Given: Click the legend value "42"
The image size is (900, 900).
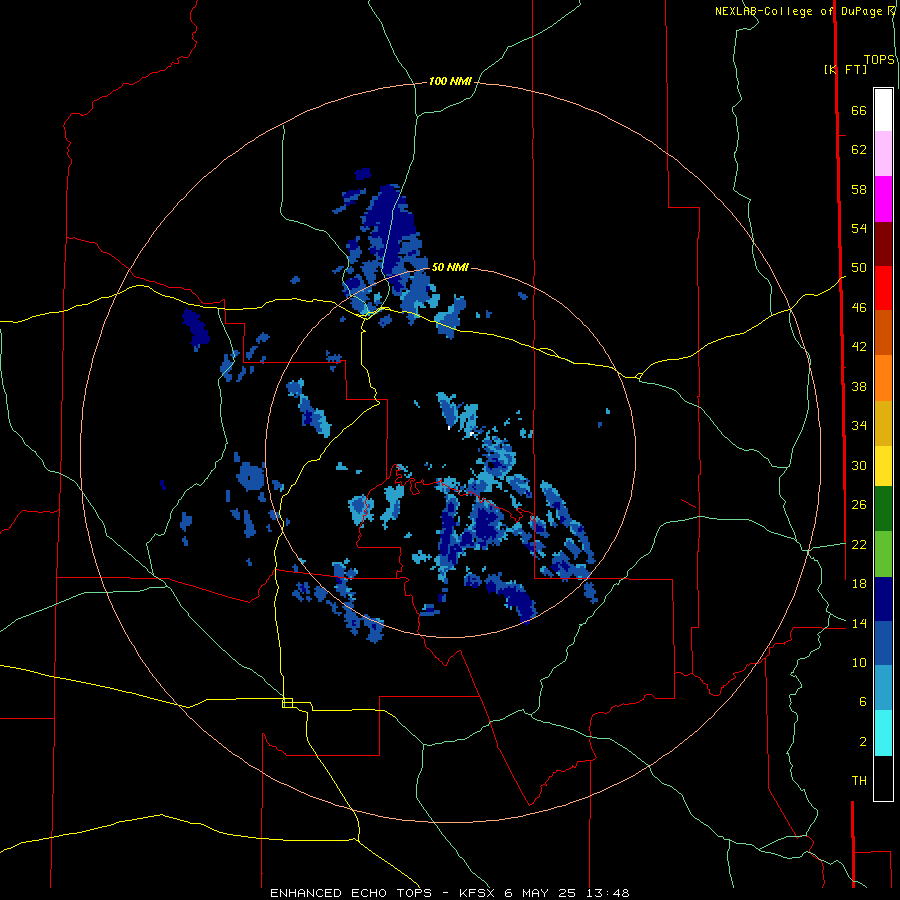Looking at the screenshot, I should pyautogui.click(x=859, y=347).
